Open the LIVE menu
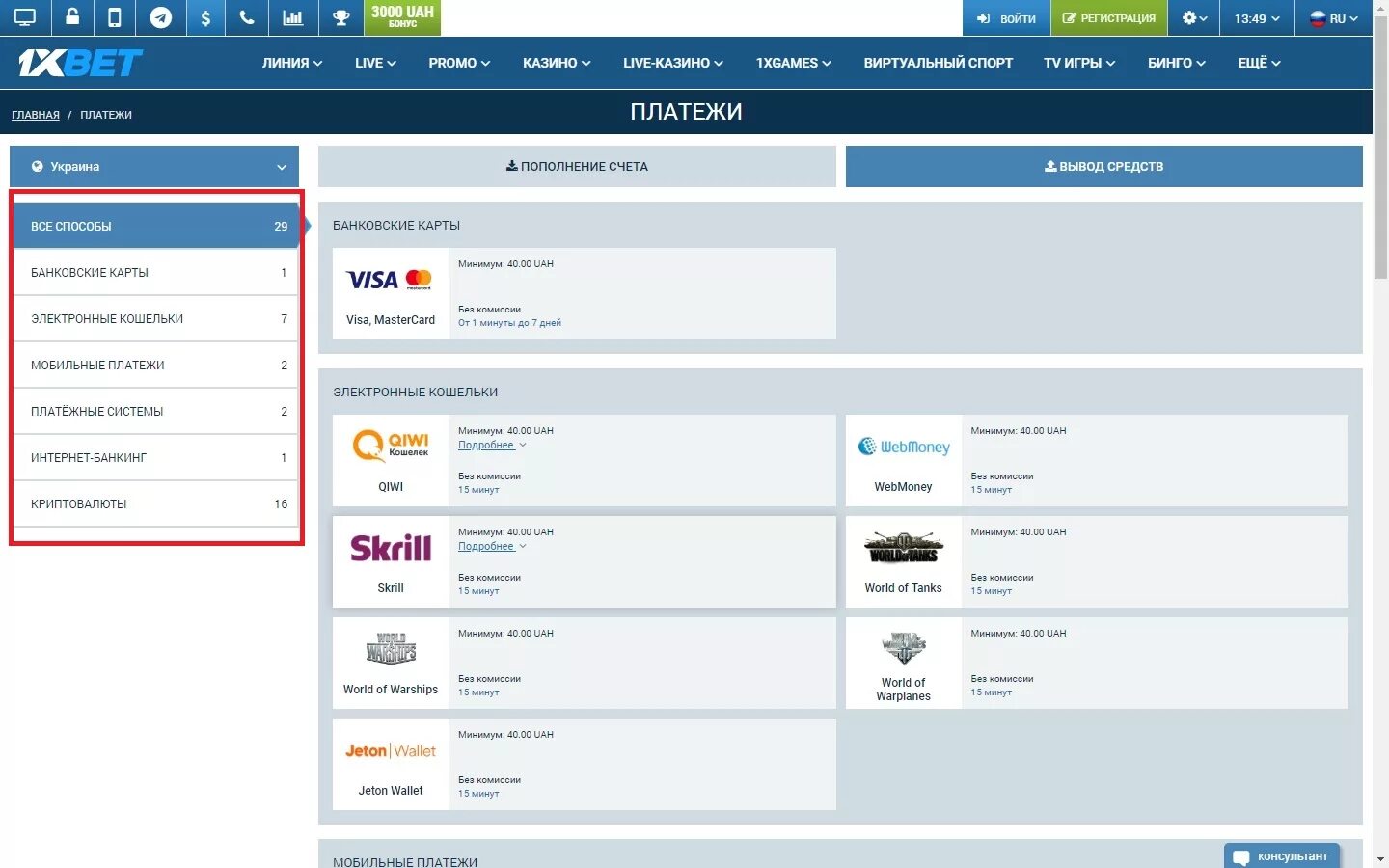Image resolution: width=1389 pixels, height=868 pixels. [x=375, y=63]
